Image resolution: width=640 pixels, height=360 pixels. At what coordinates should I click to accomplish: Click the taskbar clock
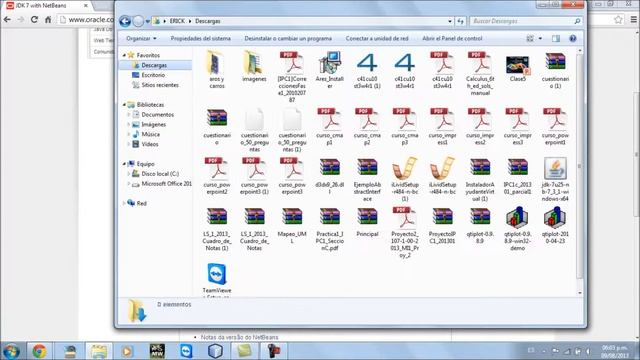[x=615, y=351]
